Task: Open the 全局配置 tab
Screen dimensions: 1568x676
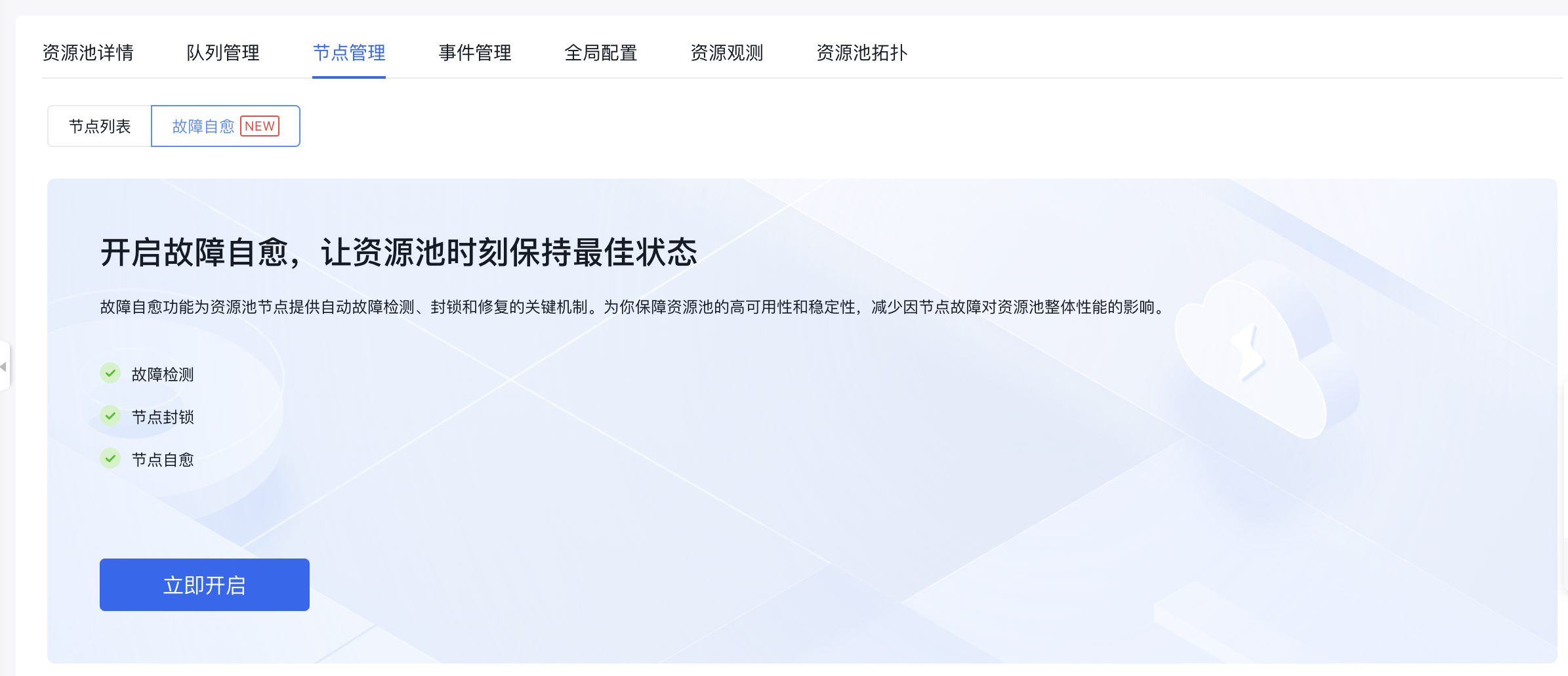Action: pyautogui.click(x=601, y=53)
